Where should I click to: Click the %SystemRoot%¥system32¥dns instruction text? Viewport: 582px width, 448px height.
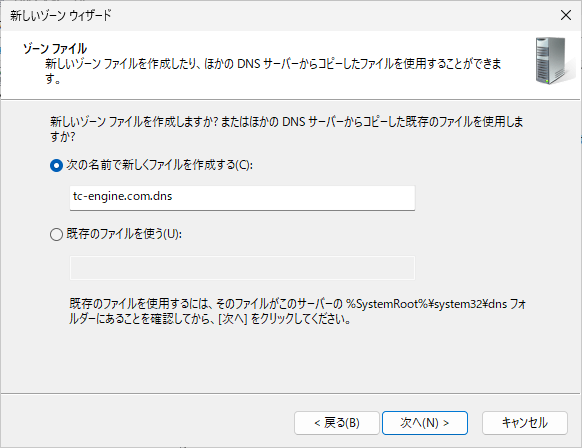[426, 304]
